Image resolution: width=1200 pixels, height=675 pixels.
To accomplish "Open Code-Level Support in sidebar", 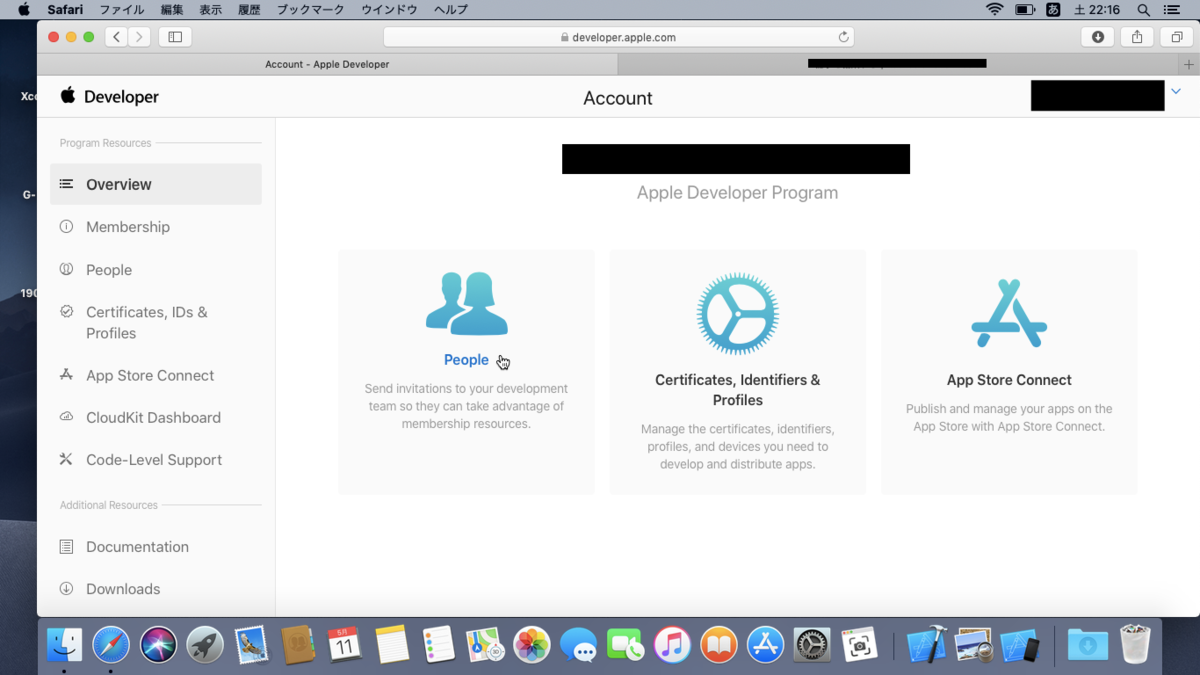I will coord(156,459).
